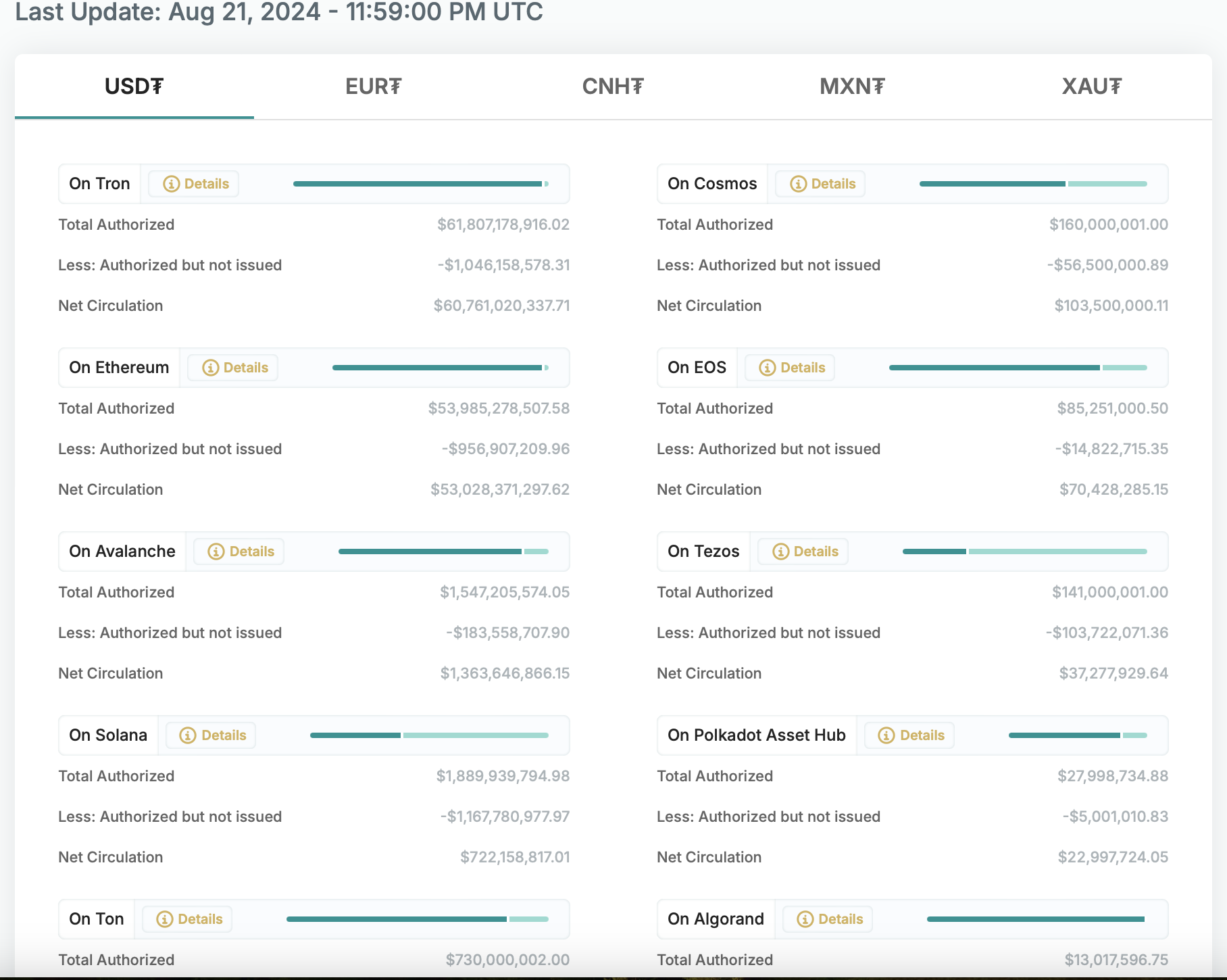Click the Tron circulation progress bar
This screenshot has width=1227, height=980.
(x=421, y=184)
